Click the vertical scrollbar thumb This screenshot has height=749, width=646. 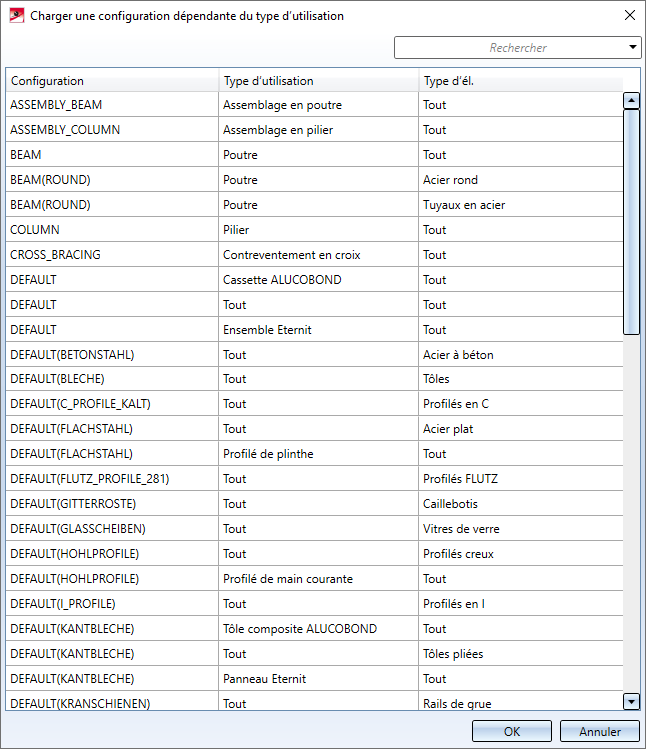631,220
